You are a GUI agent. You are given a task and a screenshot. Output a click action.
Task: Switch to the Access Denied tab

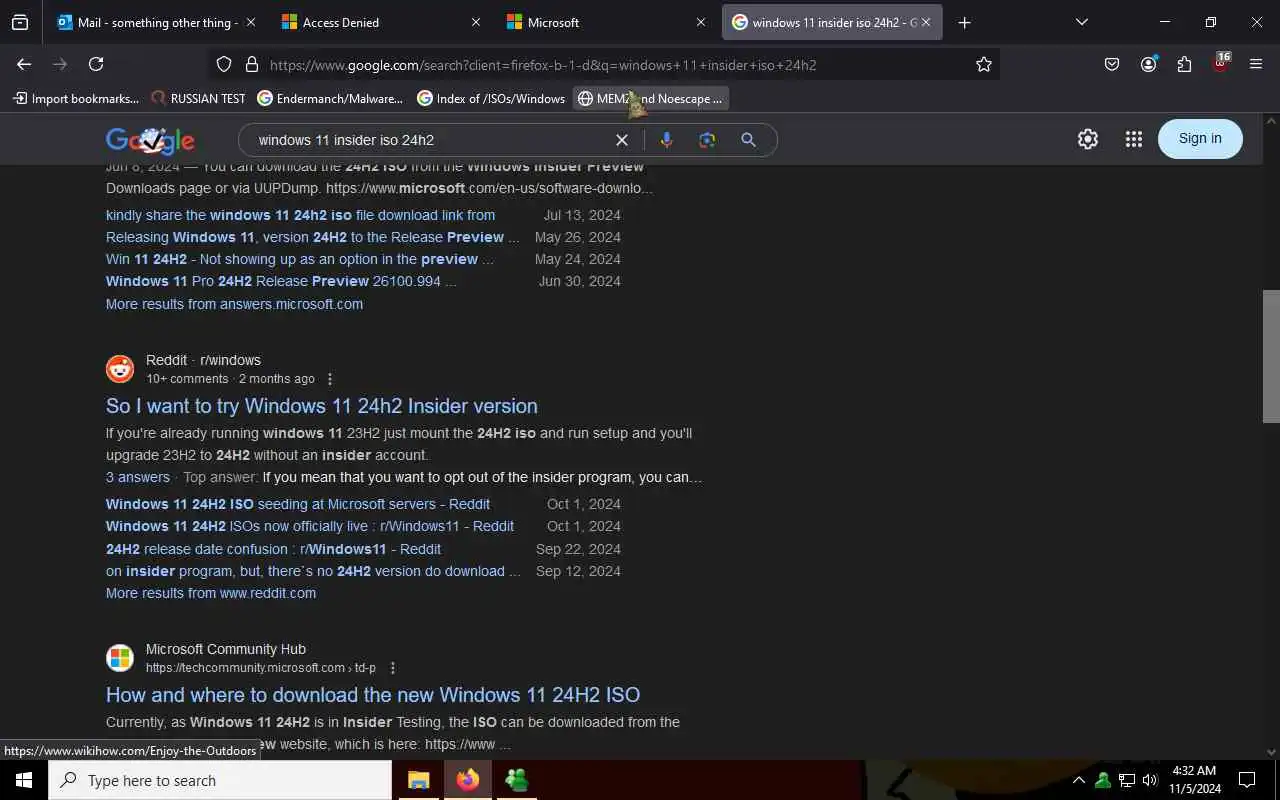pos(373,22)
